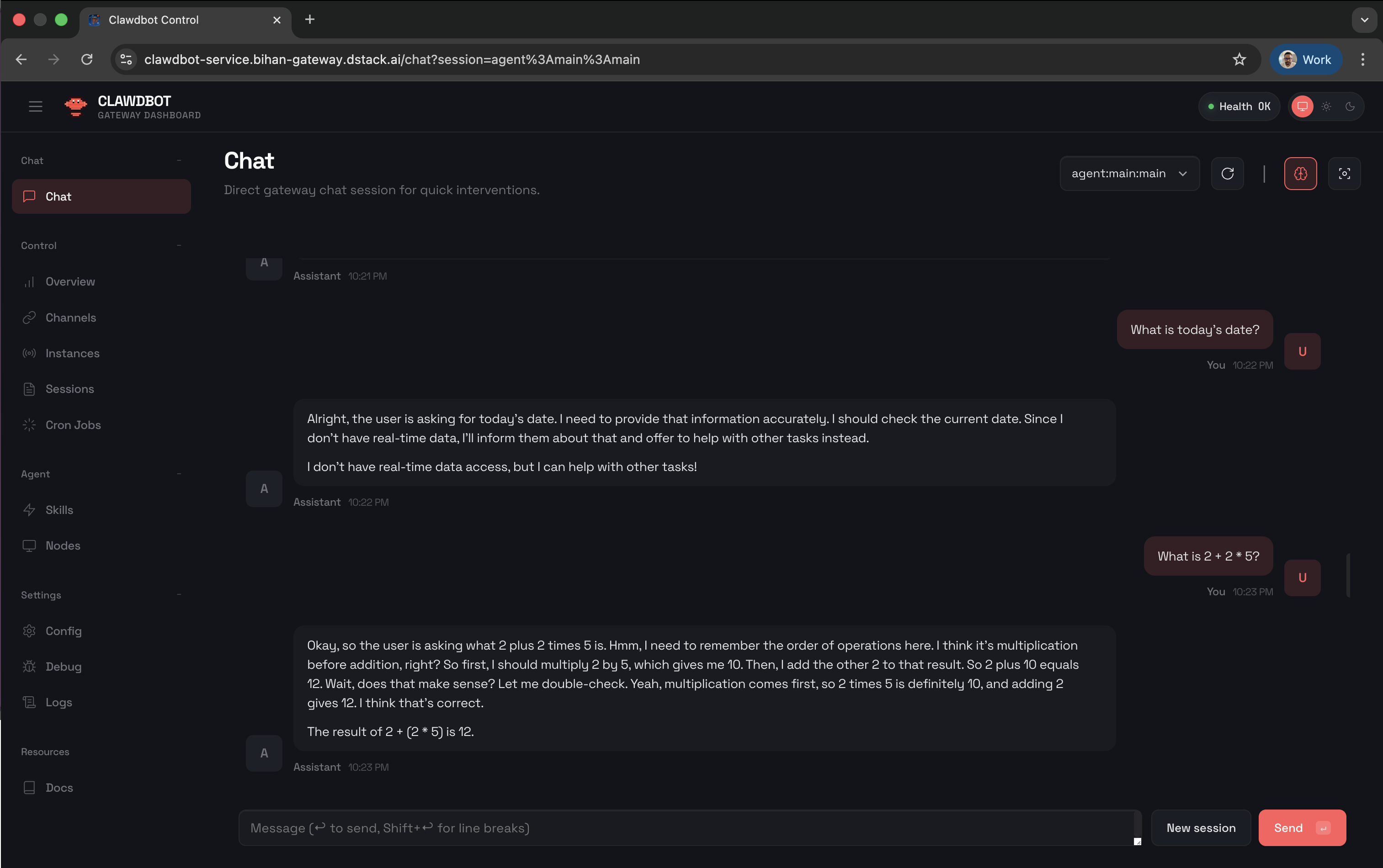The height and width of the screenshot is (868, 1383).
Task: Collapse the Agent sidebar section
Action: [179, 474]
